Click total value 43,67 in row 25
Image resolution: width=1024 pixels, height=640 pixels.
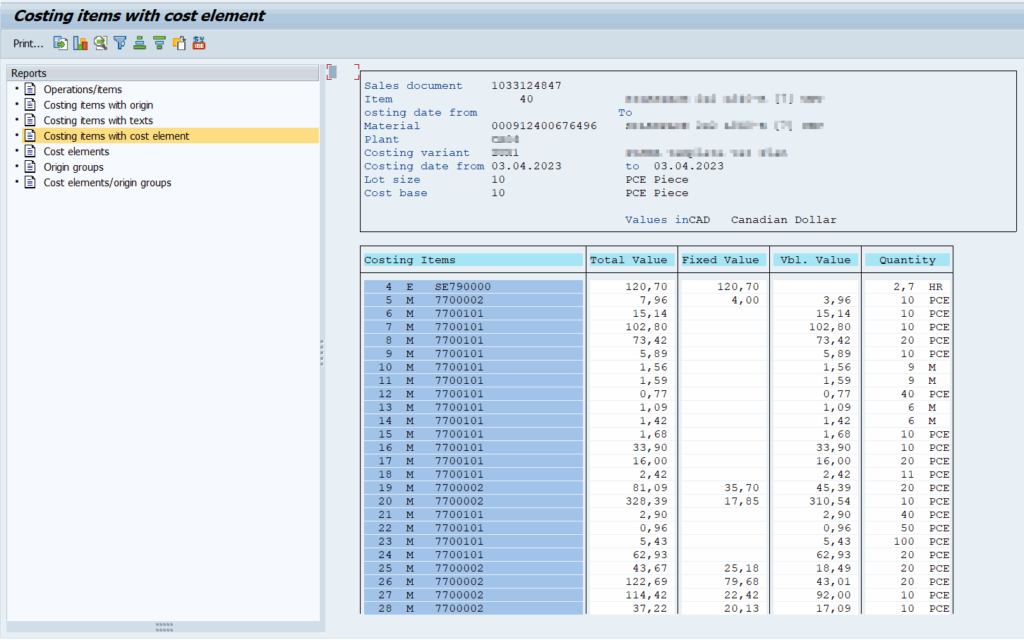(x=650, y=568)
